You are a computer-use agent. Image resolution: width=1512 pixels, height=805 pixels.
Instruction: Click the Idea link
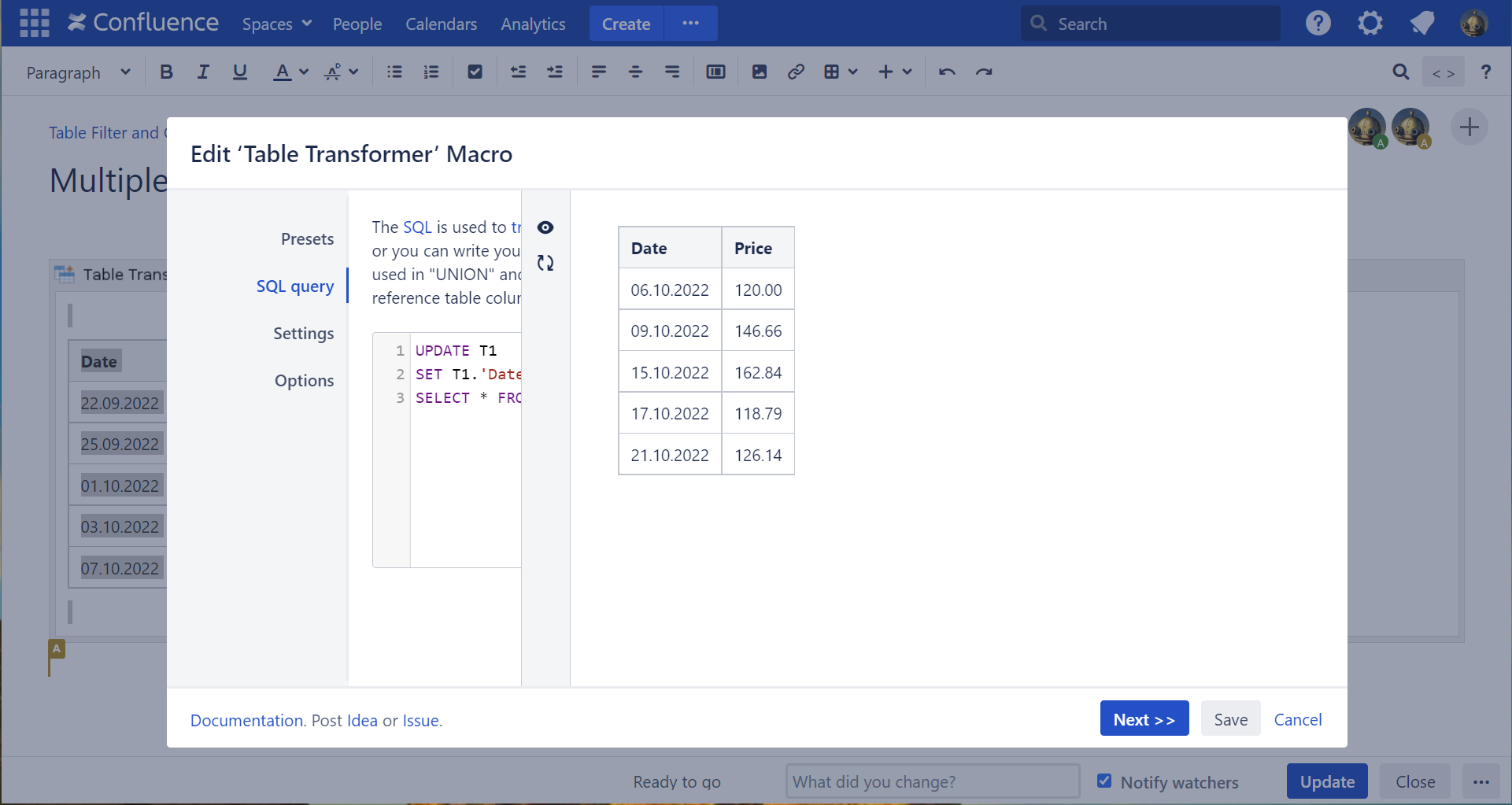tap(362, 721)
